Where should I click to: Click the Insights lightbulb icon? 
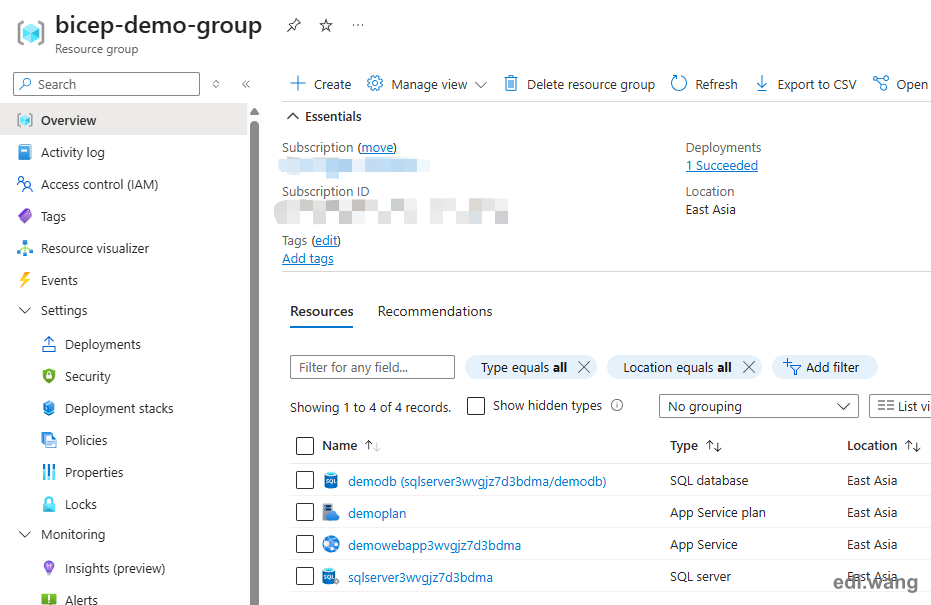coord(49,568)
